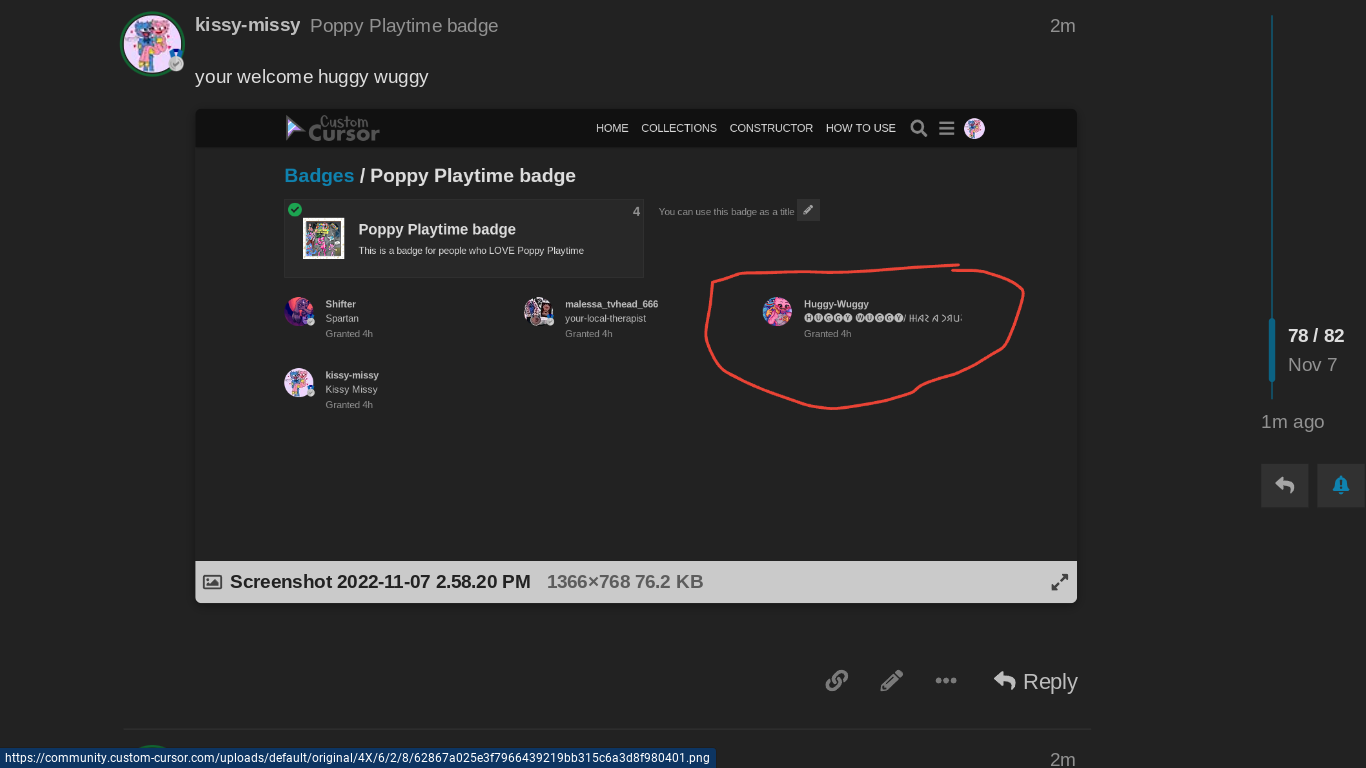Screen dimensions: 1366x768
Task: Copy post link via chain icon
Action: (836, 681)
